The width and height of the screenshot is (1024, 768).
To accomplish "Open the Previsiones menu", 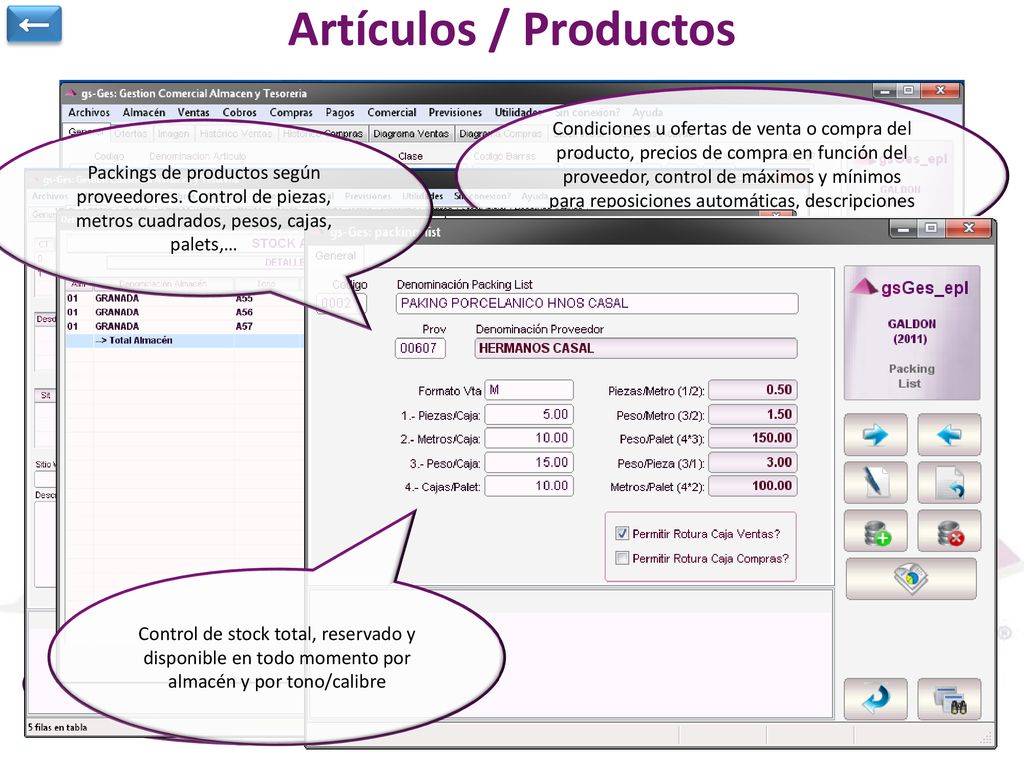I will pyautogui.click(x=455, y=112).
